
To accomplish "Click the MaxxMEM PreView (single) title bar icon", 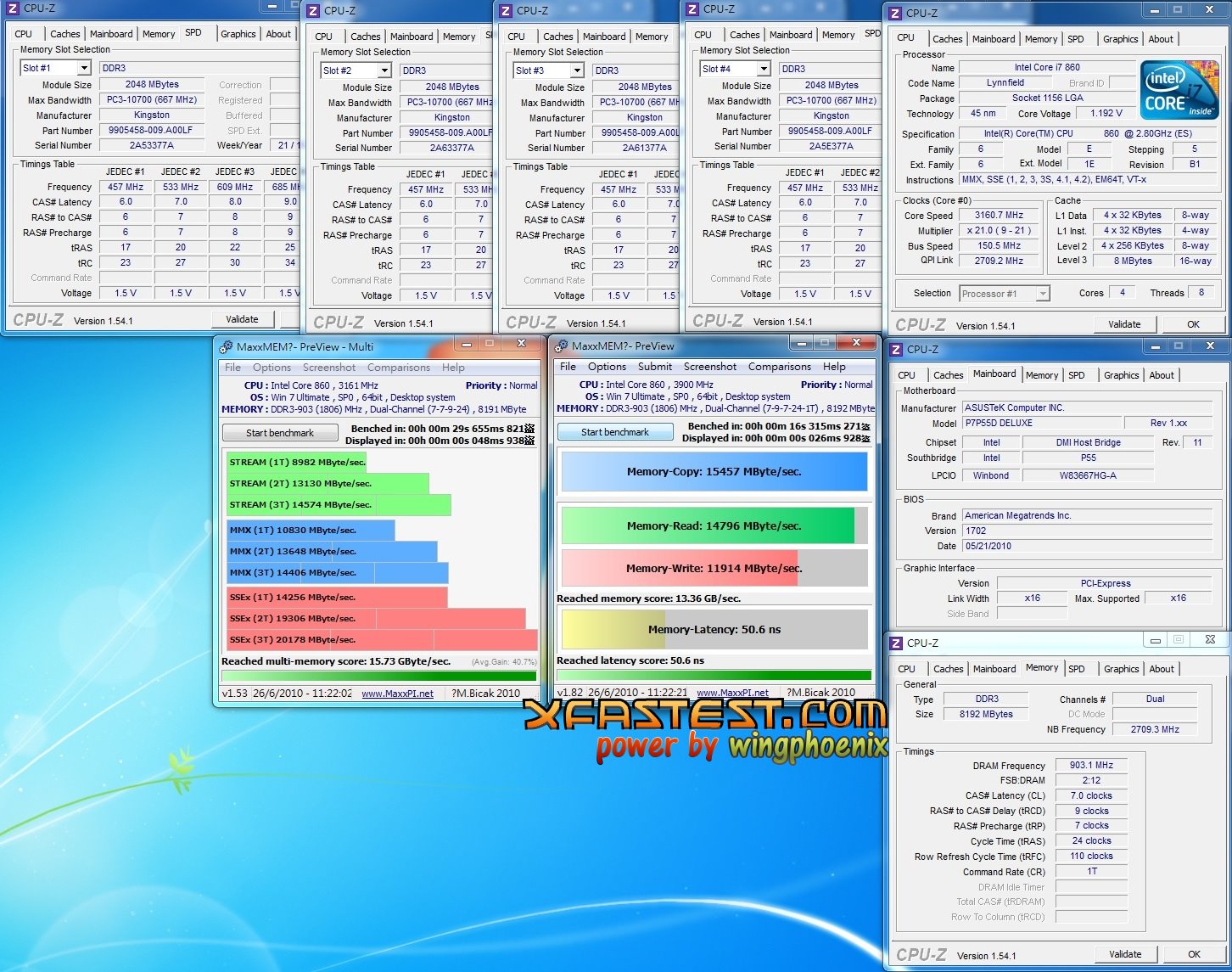I will tap(561, 346).
